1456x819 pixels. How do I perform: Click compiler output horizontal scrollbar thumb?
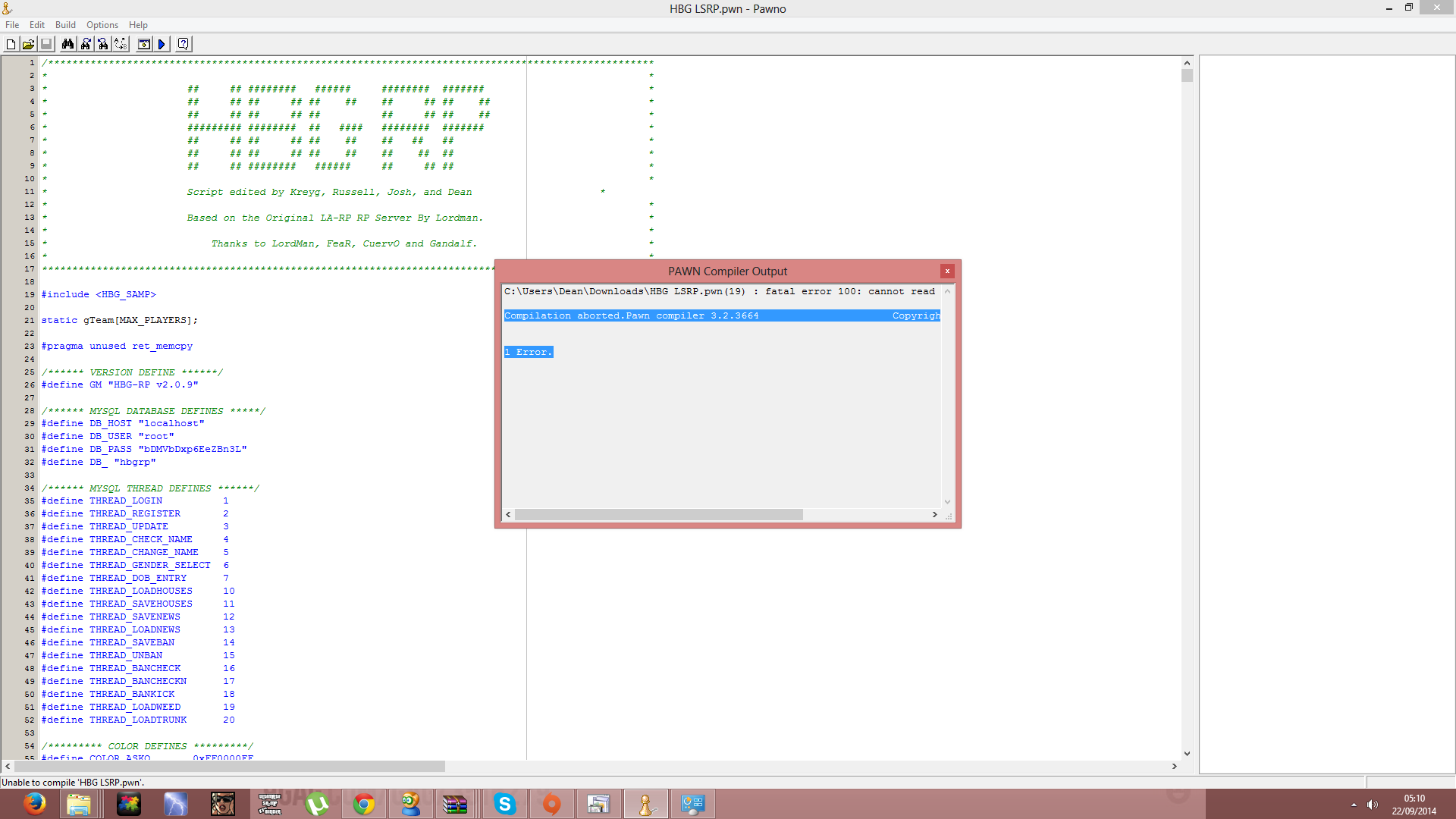click(658, 514)
